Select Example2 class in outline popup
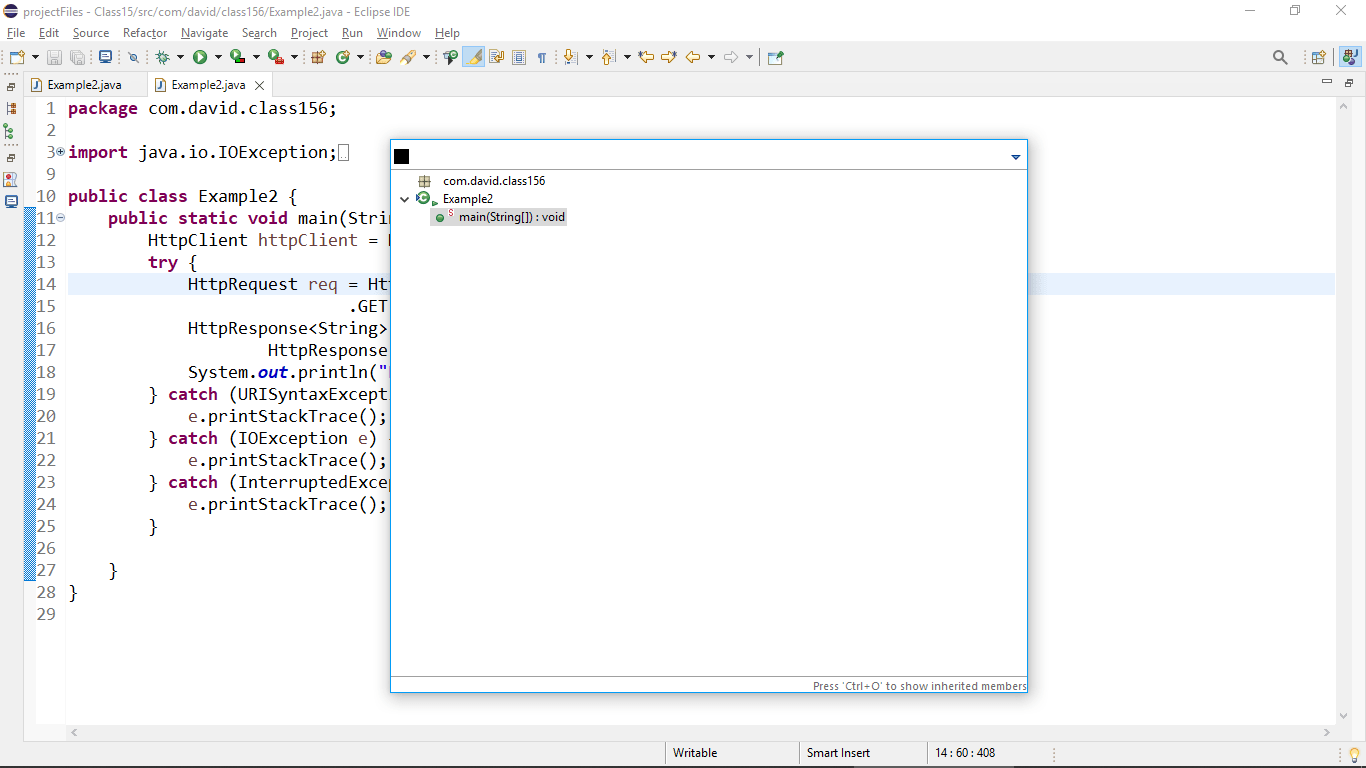This screenshot has height=768, width=1366. pyautogui.click(x=468, y=199)
